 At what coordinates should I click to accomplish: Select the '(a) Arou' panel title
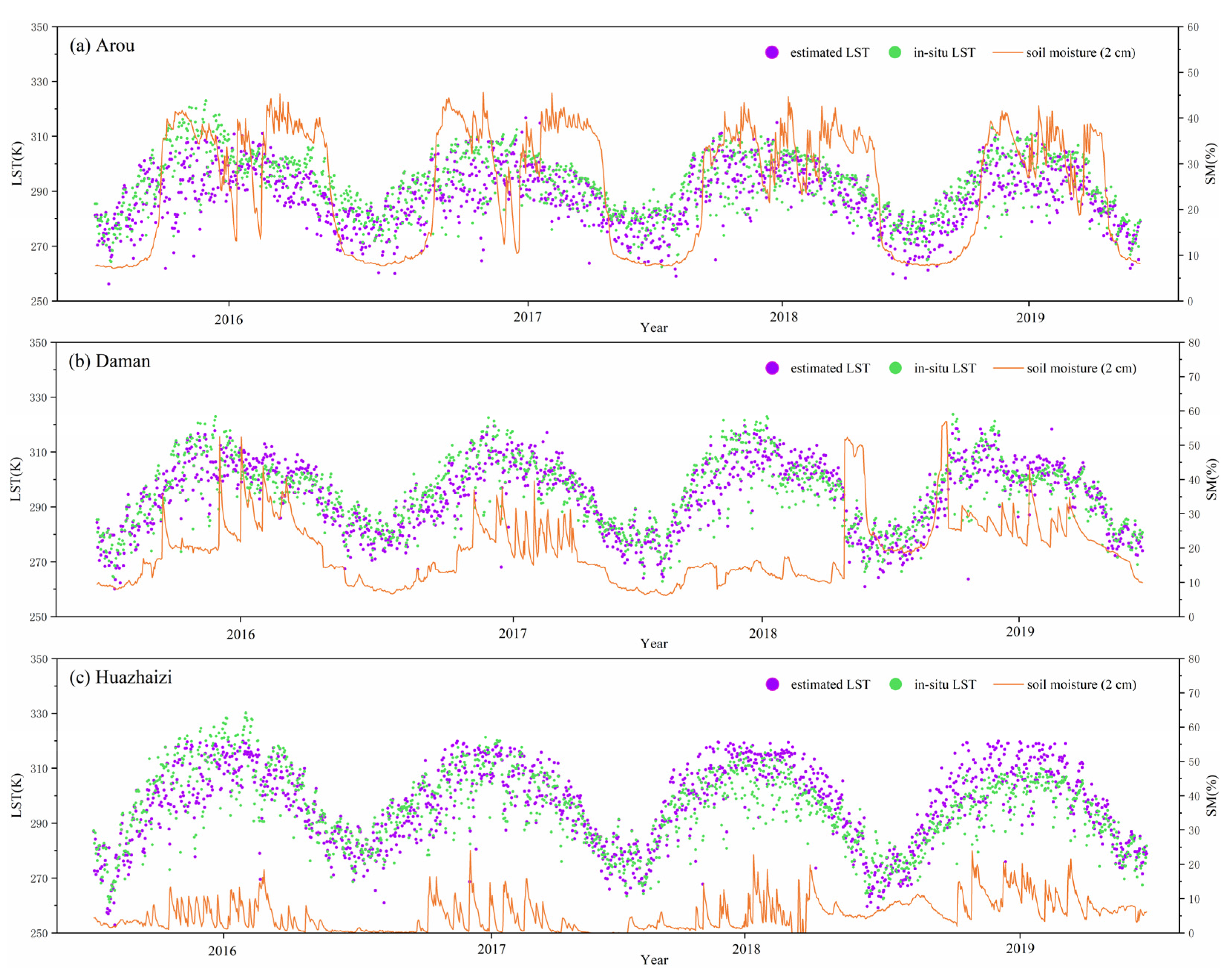[102, 45]
